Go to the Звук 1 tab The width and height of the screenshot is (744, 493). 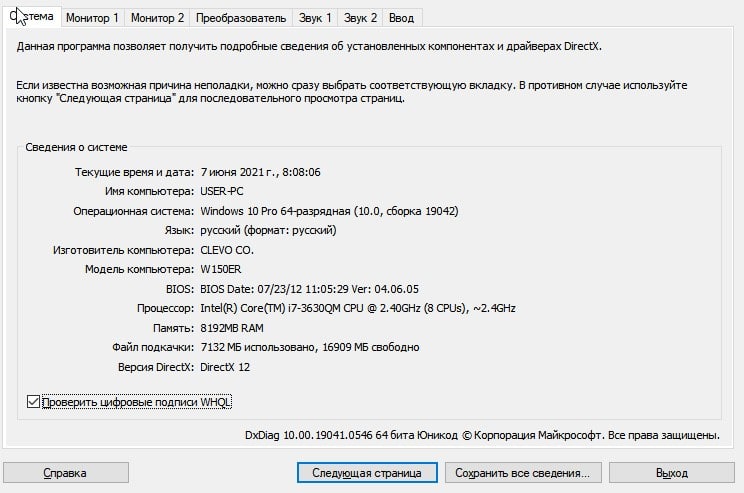tap(314, 18)
